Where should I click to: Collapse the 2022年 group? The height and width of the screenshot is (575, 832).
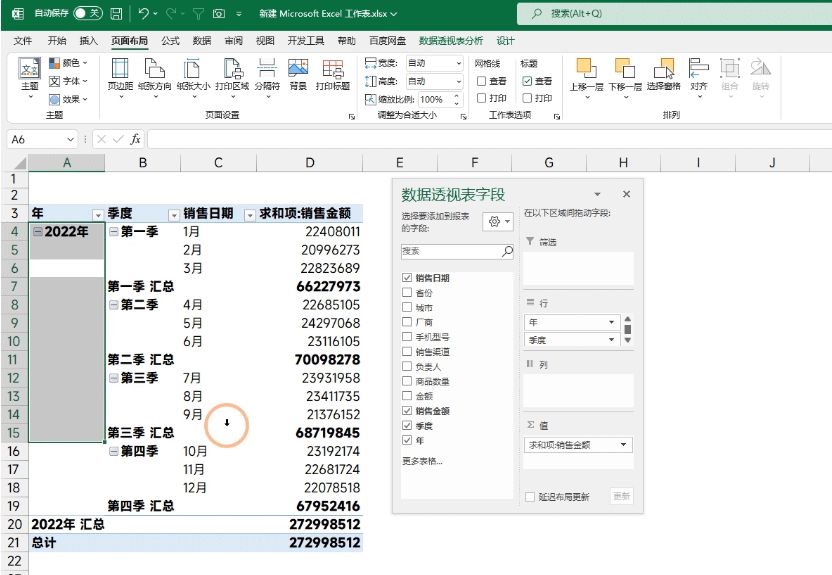click(x=37, y=231)
